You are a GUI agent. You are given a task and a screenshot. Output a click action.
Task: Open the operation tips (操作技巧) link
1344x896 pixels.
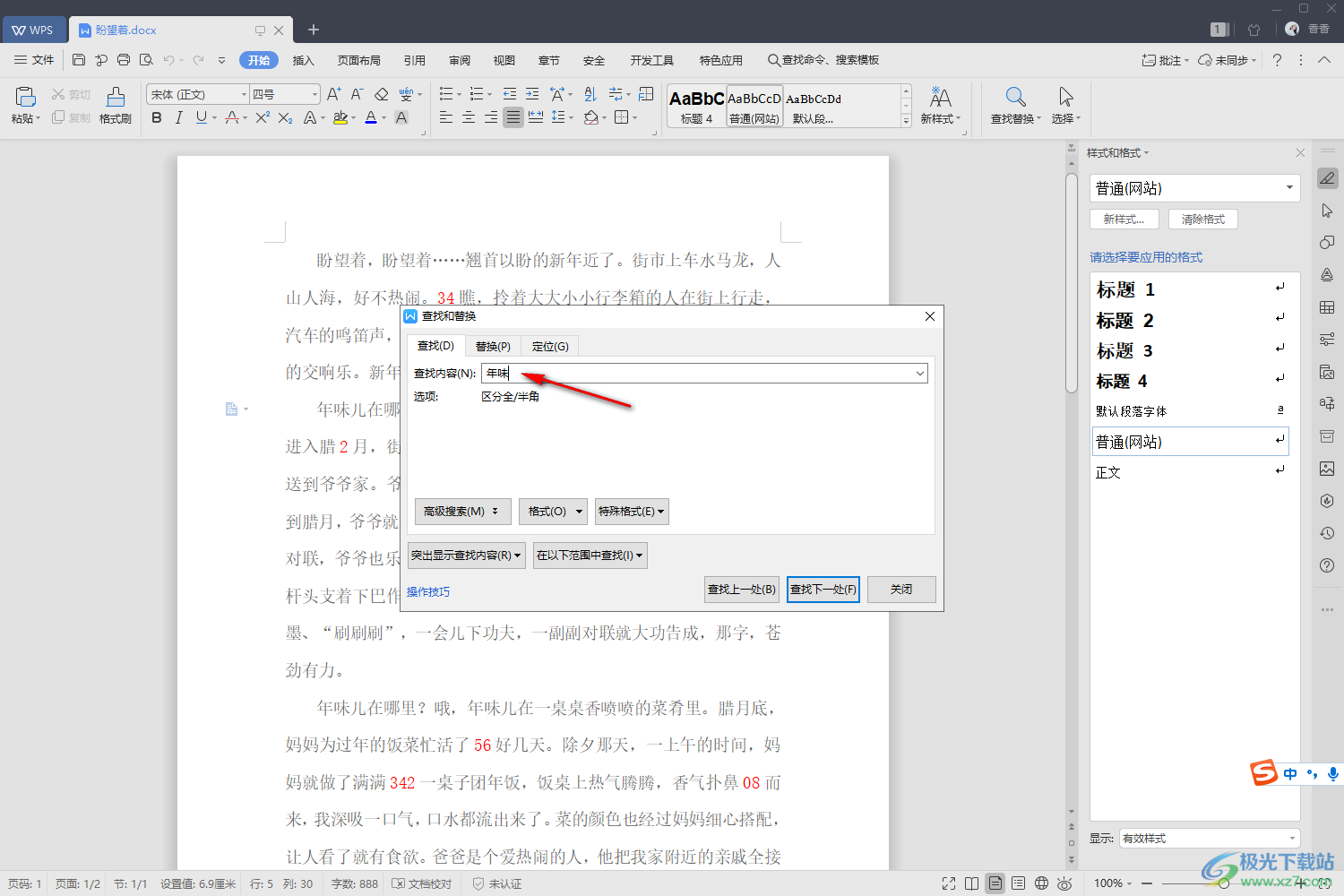click(428, 592)
